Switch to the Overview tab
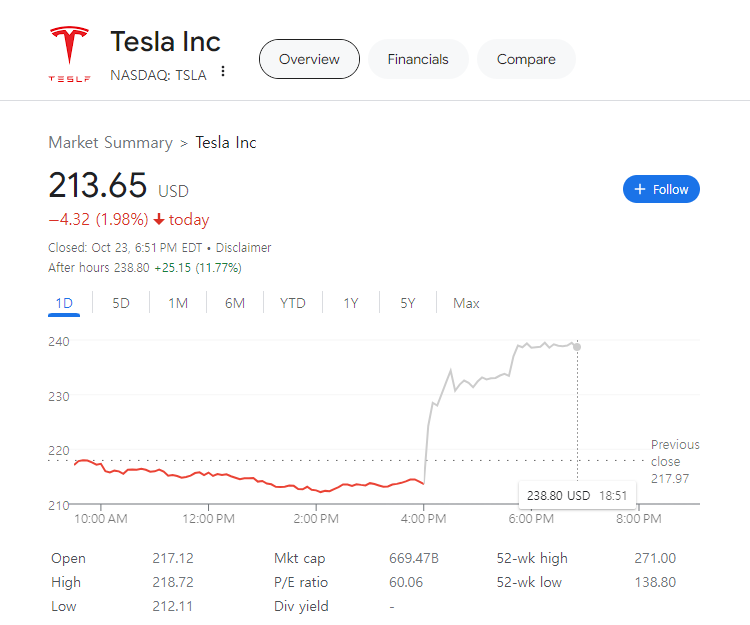The width and height of the screenshot is (750, 625). (309, 59)
